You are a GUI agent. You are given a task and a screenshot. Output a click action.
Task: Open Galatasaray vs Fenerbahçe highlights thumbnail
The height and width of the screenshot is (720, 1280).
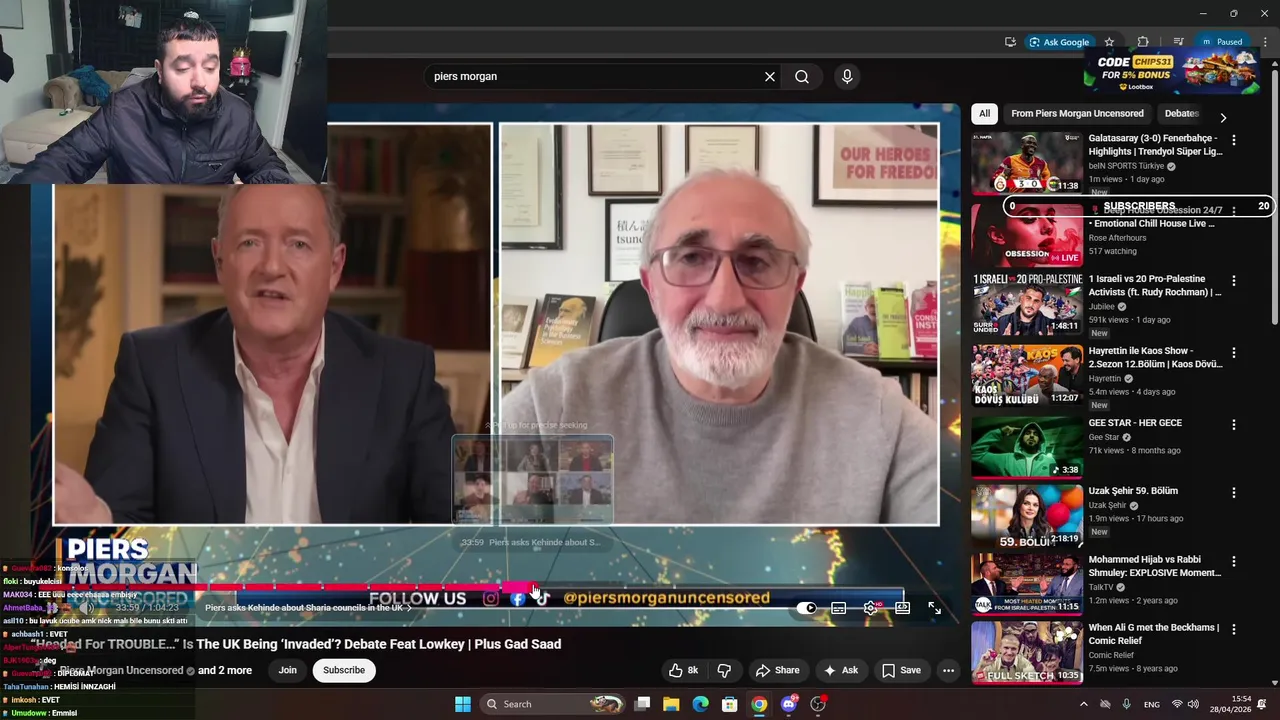tap(1027, 162)
